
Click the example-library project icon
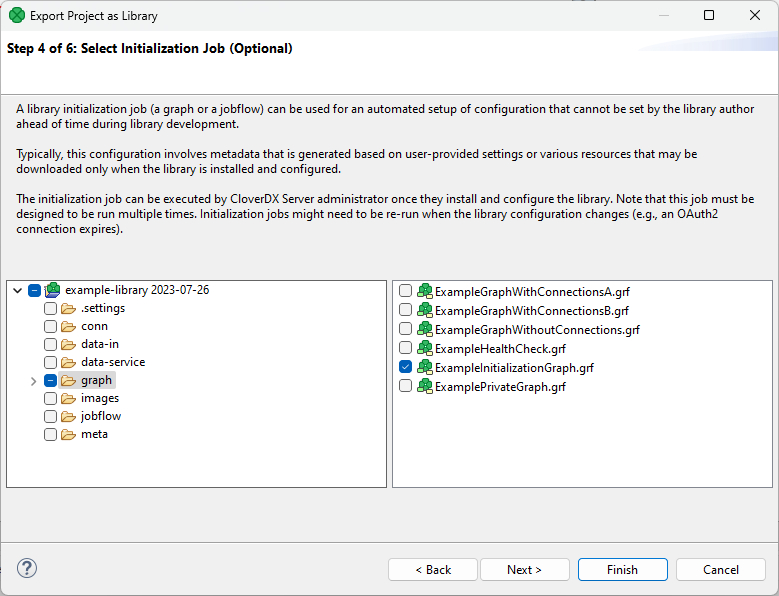pyautogui.click(x=53, y=290)
